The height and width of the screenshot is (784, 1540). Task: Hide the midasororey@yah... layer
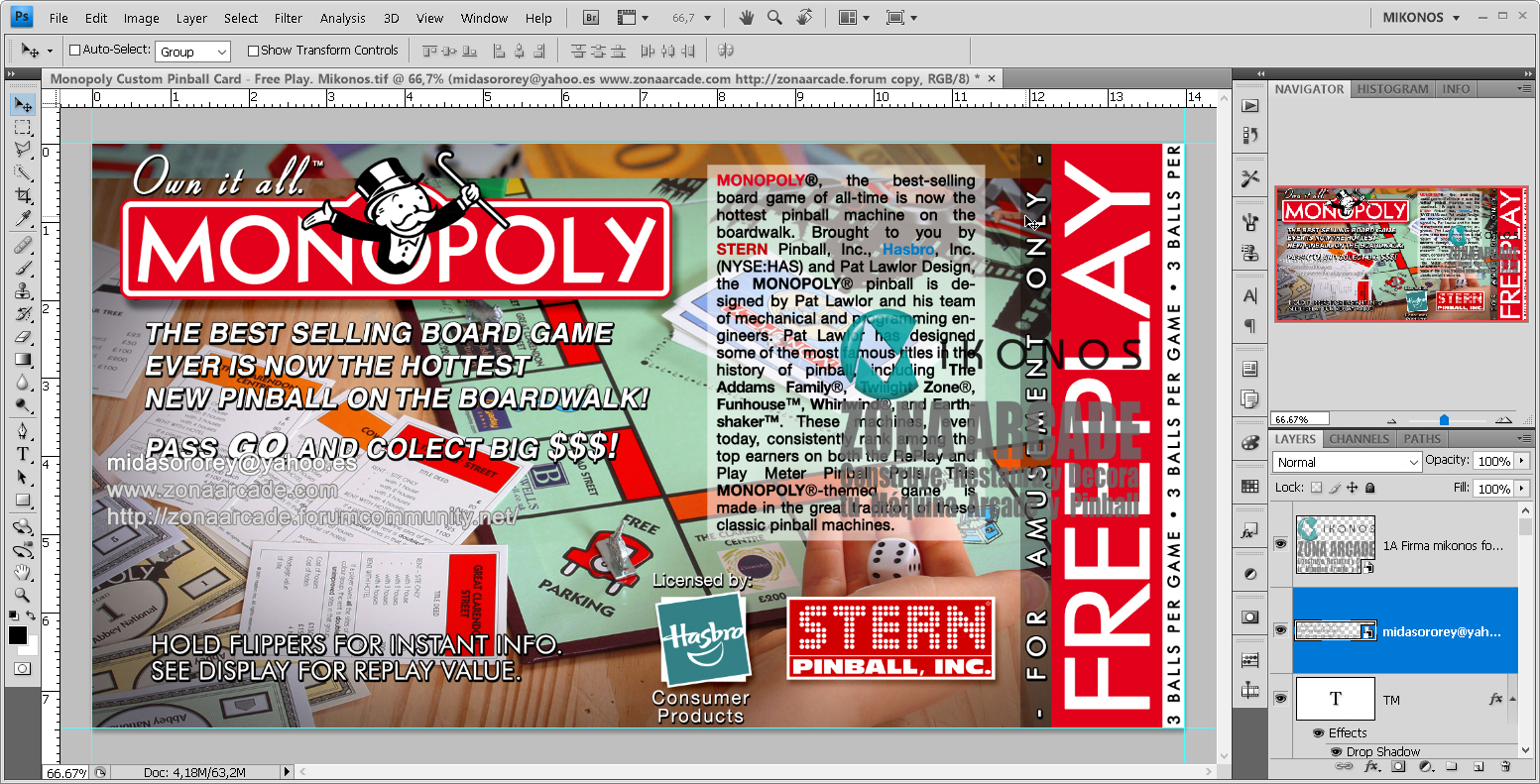tap(1280, 630)
